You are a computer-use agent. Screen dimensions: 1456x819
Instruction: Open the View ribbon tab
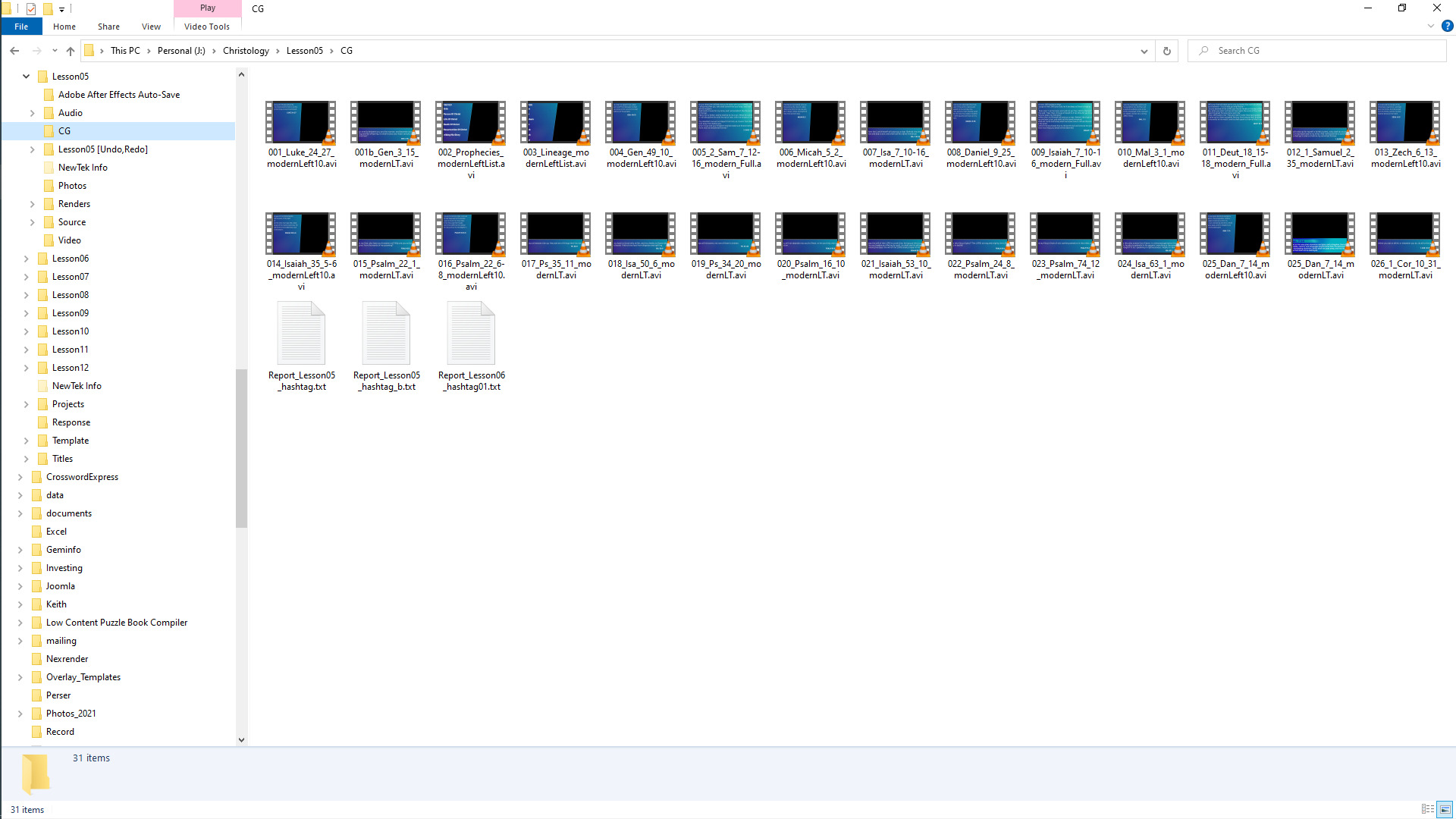pos(151,27)
